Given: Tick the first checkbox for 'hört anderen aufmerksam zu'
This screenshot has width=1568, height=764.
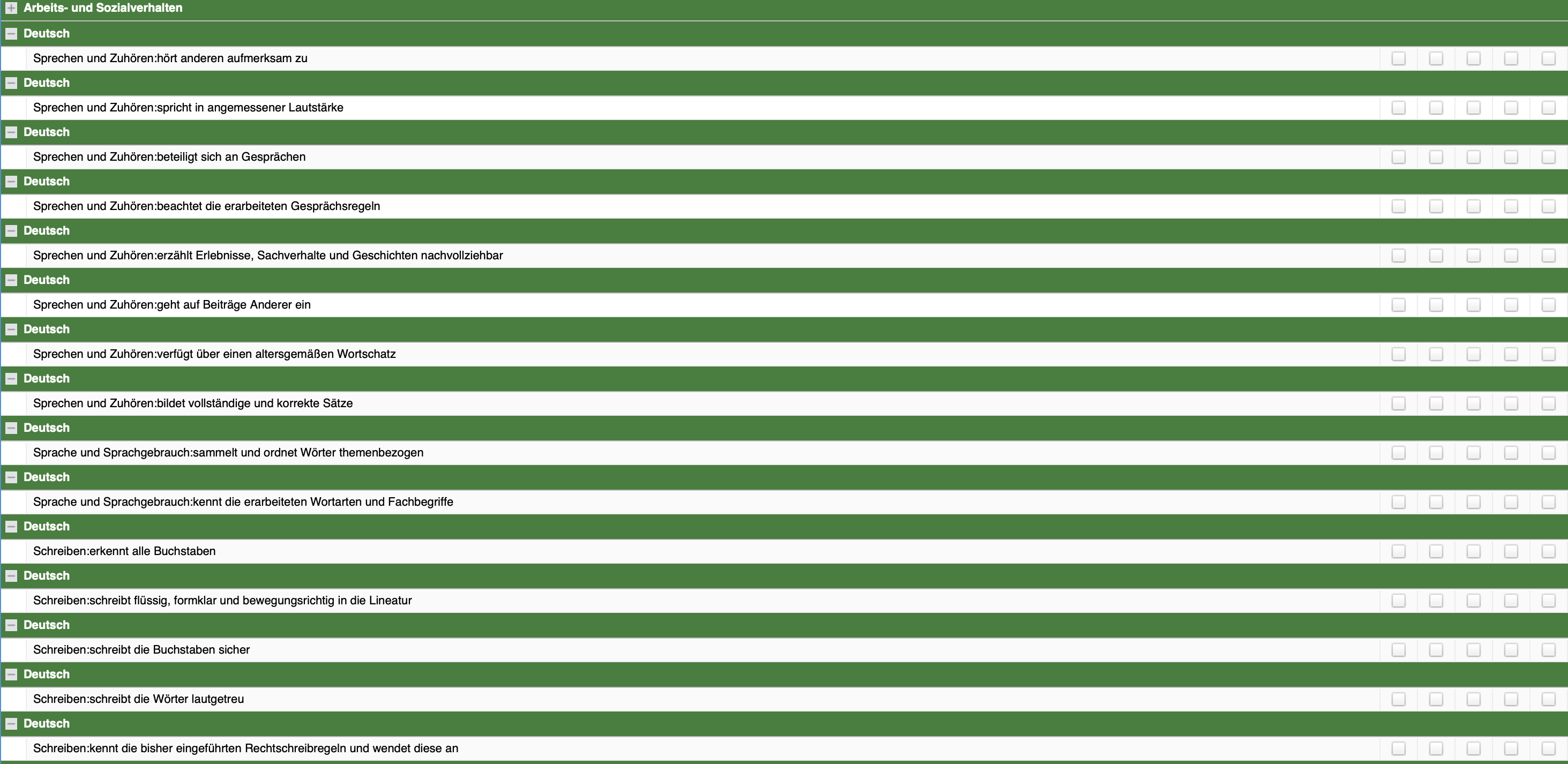Looking at the screenshot, I should click(1399, 58).
